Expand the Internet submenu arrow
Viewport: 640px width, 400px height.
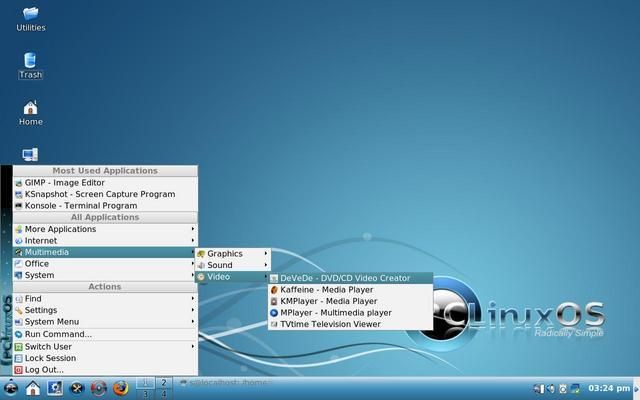coord(193,240)
